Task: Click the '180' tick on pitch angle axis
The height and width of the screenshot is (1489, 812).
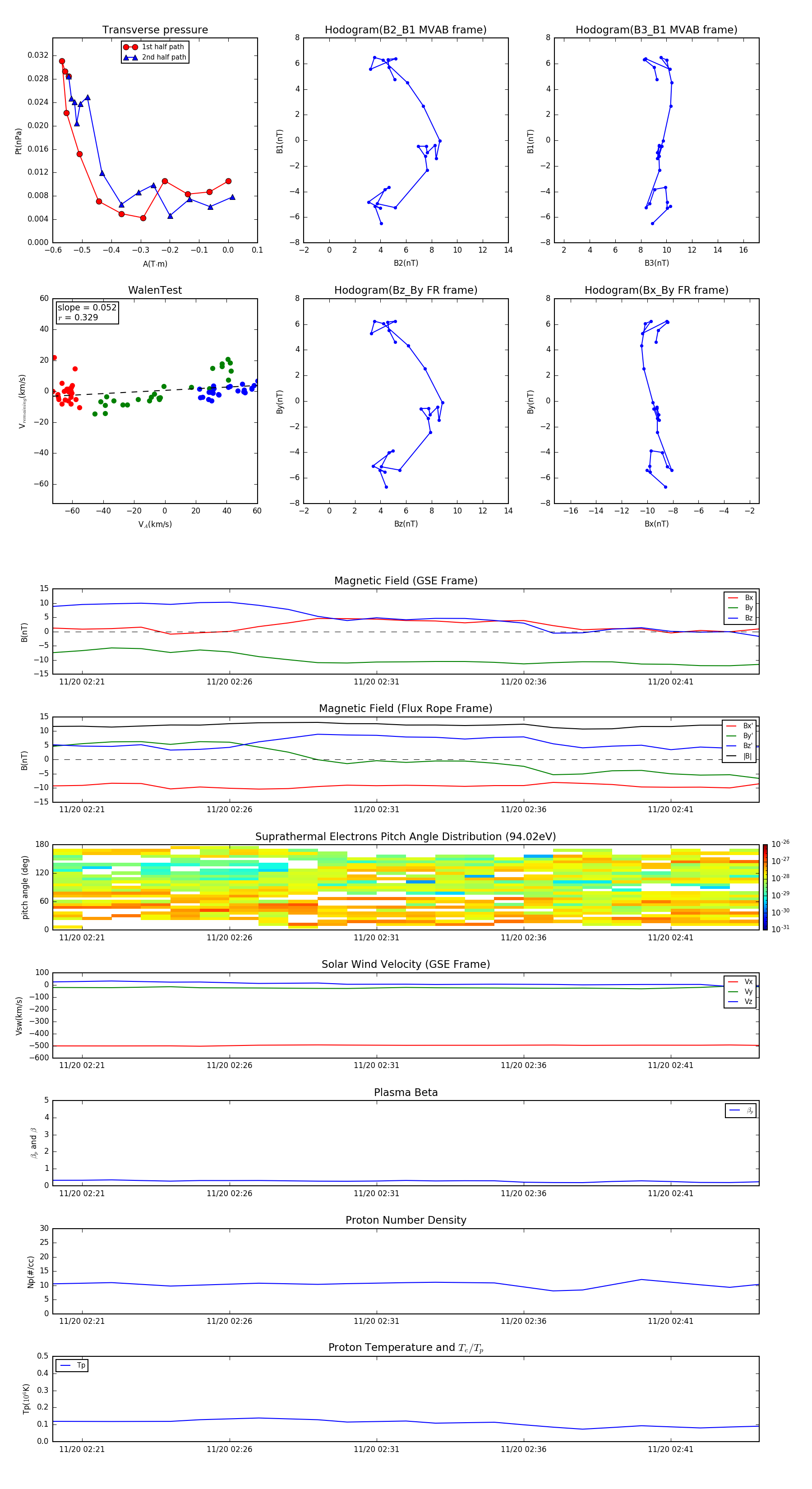Action: click(x=42, y=845)
